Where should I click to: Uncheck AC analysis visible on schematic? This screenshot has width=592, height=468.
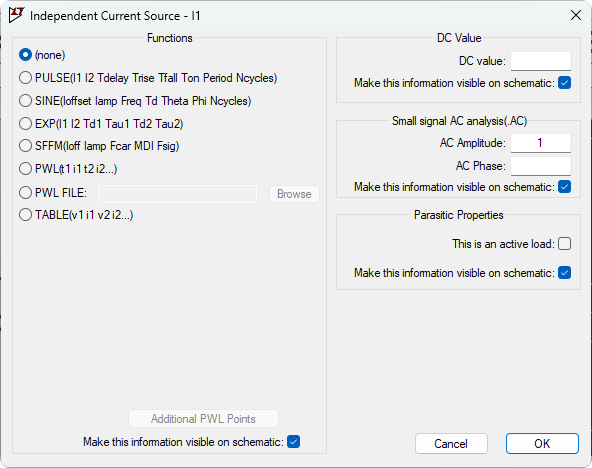(564, 187)
